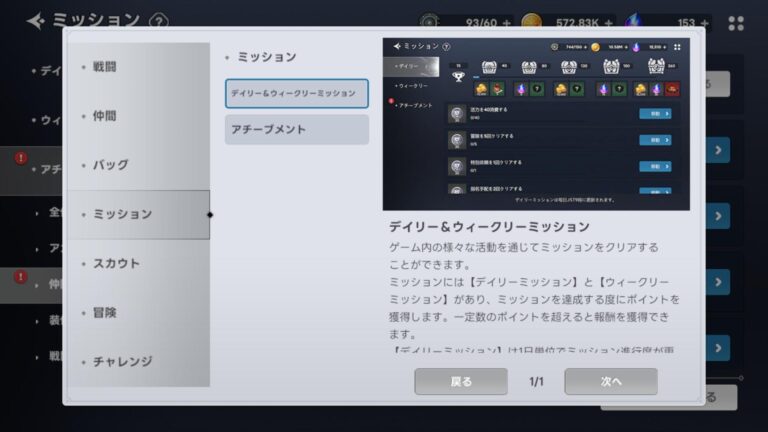Click the stamina icon beside 93/60

pyautogui.click(x=430, y=22)
